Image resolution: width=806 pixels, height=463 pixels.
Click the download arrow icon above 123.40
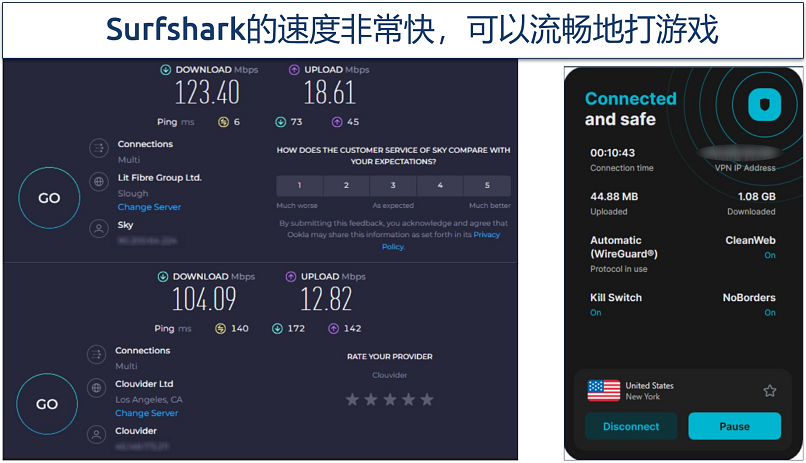[x=165, y=70]
